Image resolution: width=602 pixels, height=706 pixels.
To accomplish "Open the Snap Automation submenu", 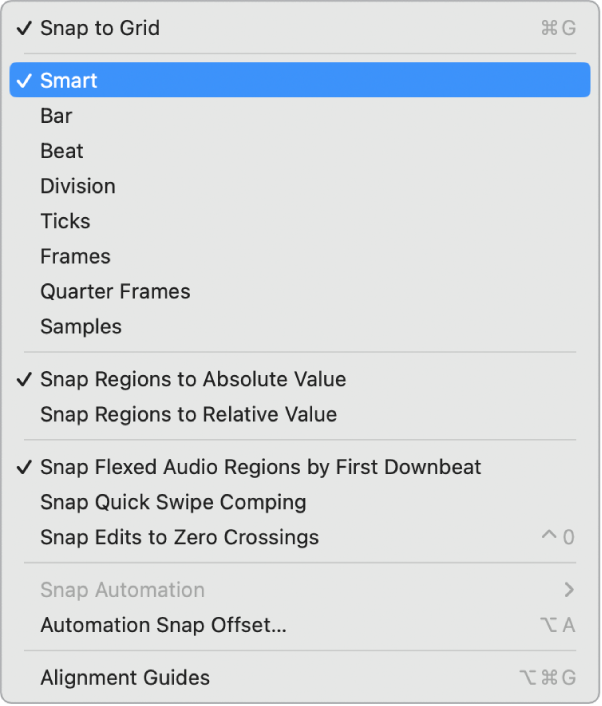I will 122,590.
